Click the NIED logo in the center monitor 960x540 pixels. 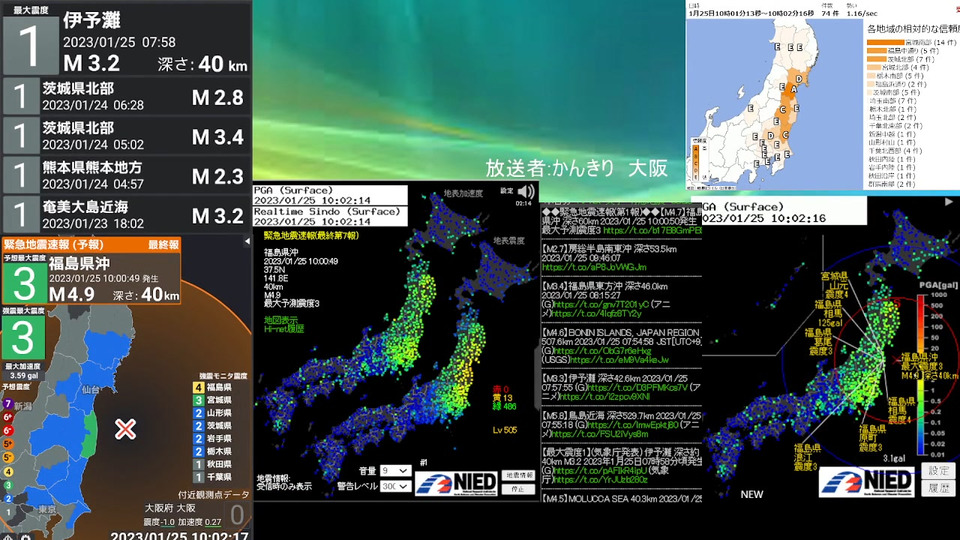coord(457,483)
